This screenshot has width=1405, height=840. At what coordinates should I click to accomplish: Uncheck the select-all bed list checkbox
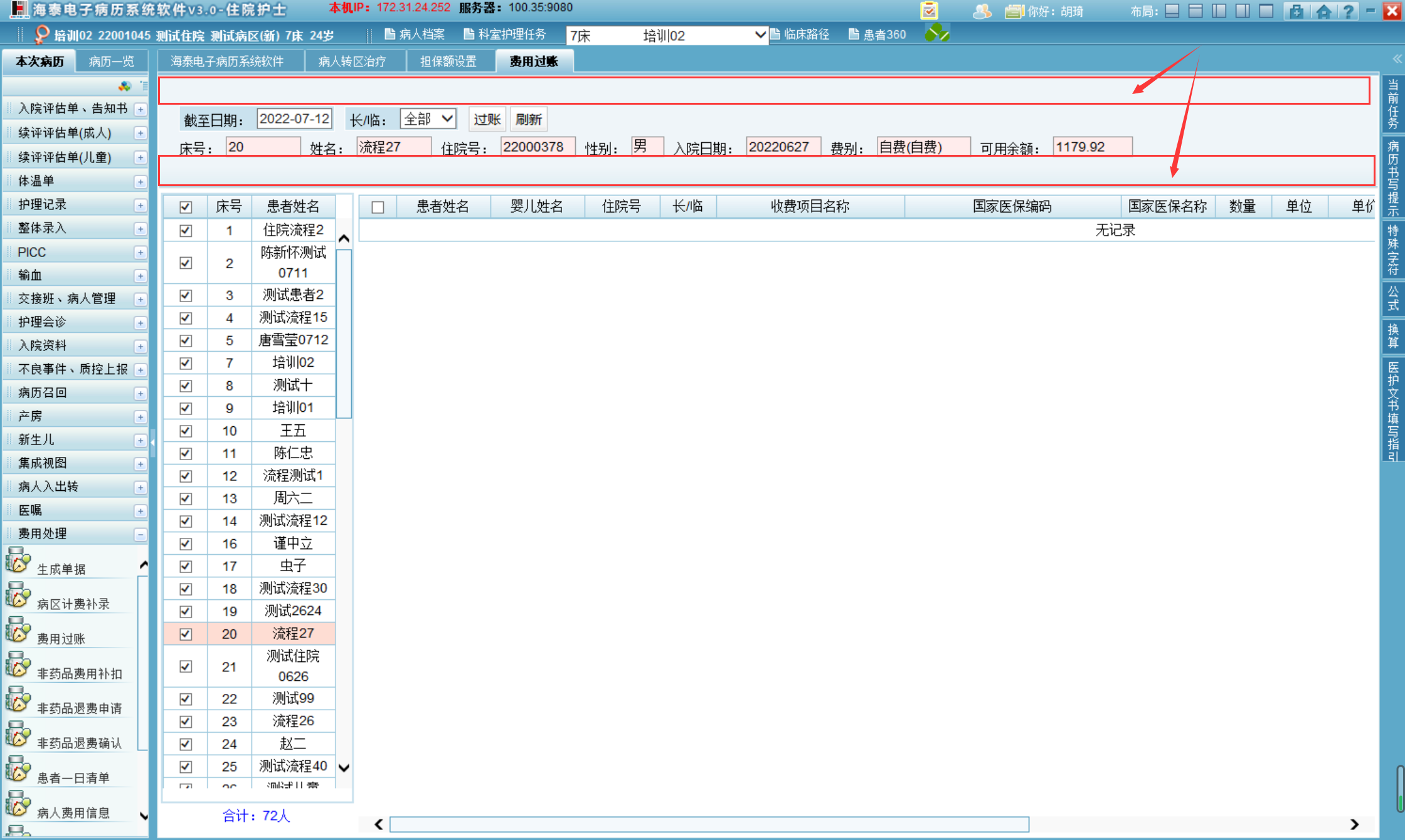186,207
